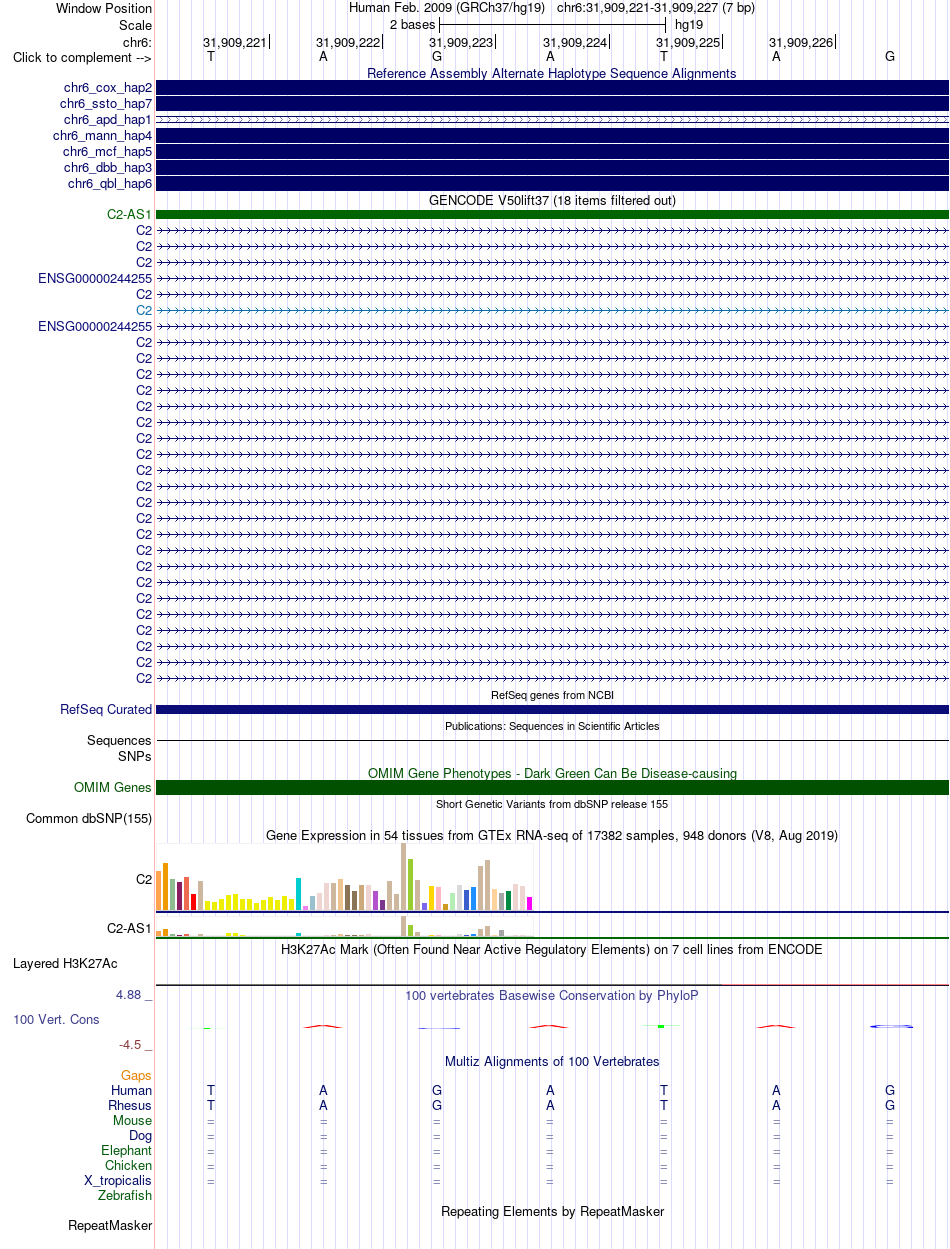Click the Mouse species label

click(x=133, y=1121)
